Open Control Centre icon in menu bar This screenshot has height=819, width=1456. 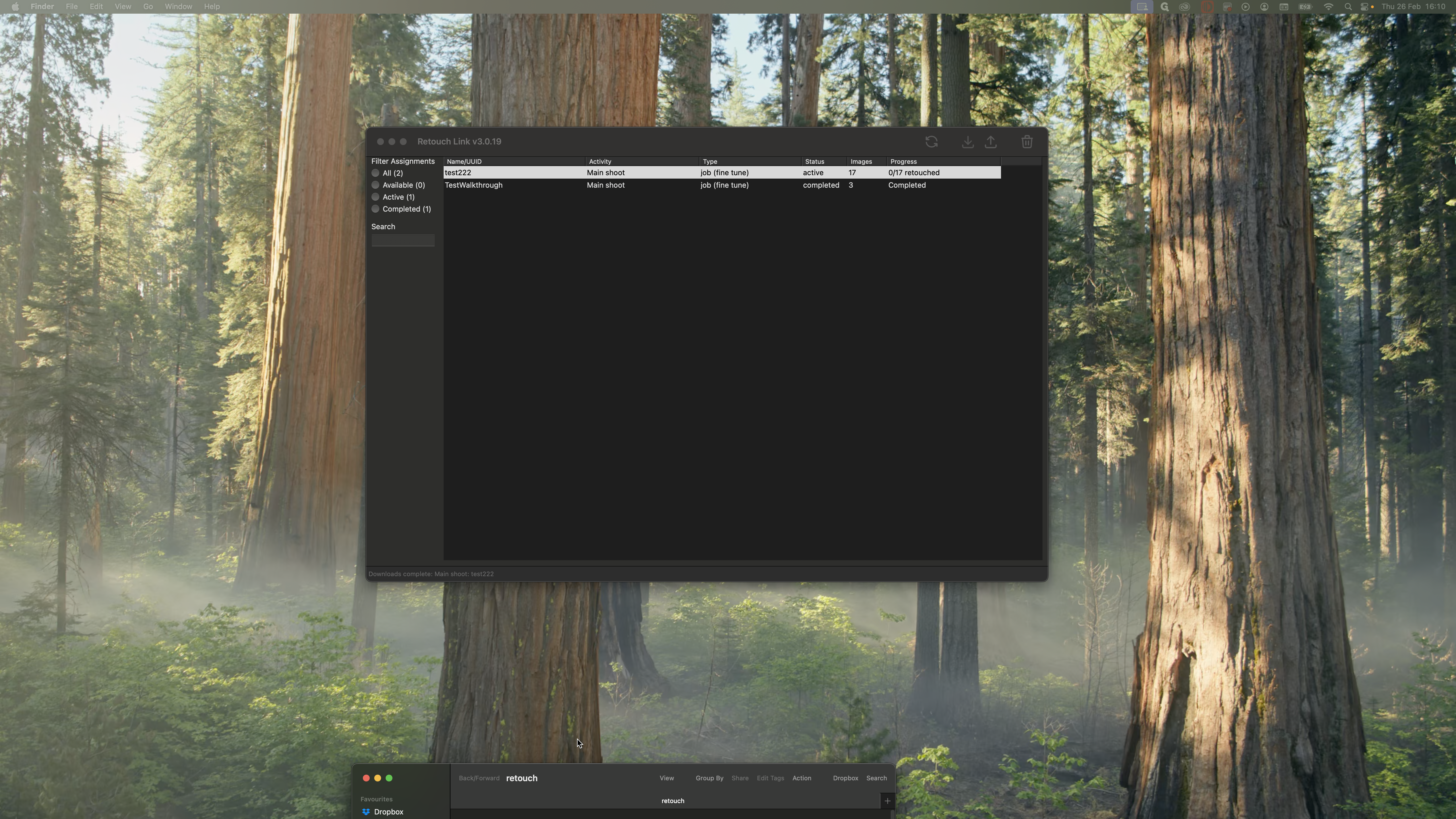tap(1365, 7)
